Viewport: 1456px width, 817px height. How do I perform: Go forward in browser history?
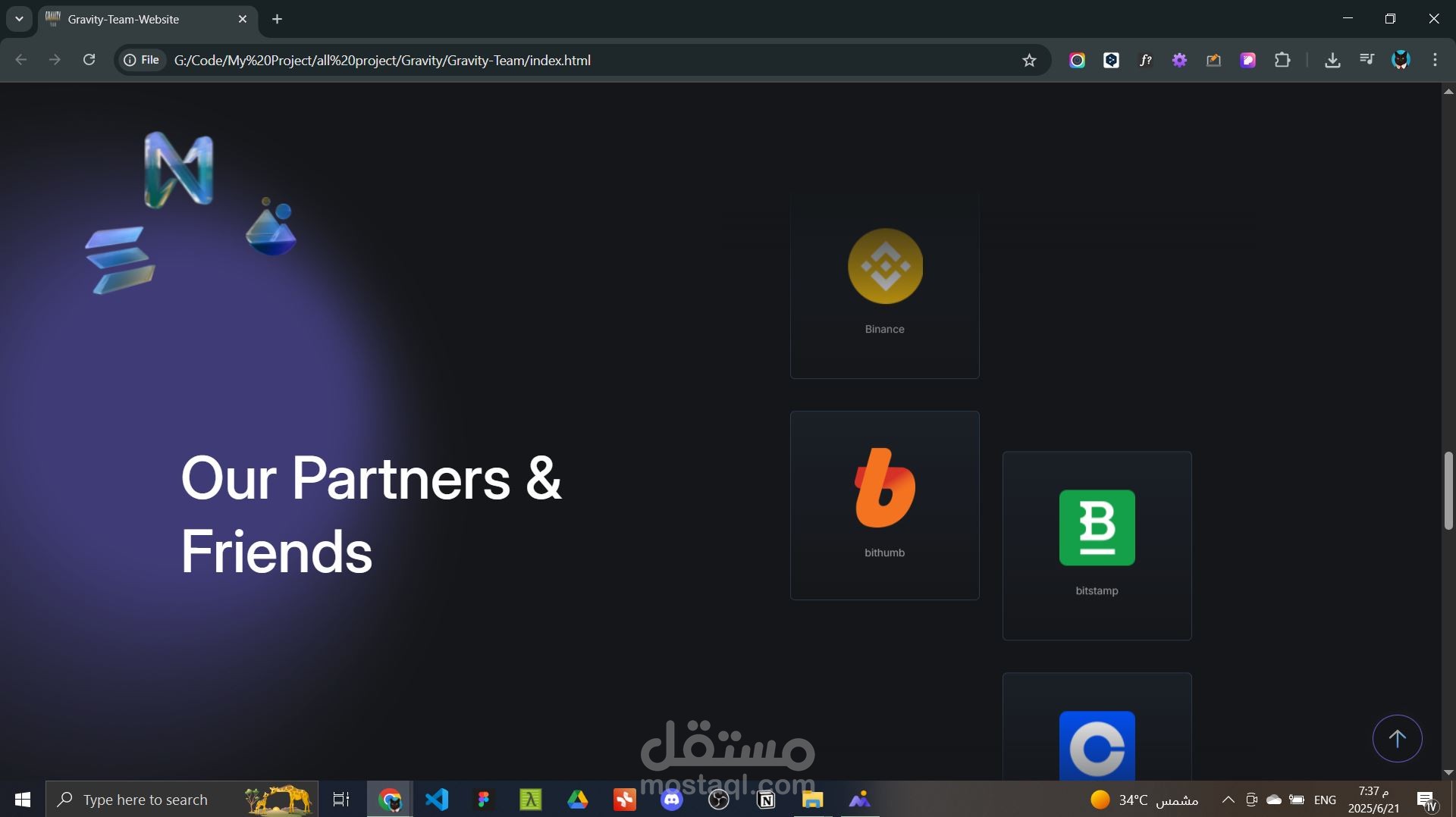(x=55, y=60)
